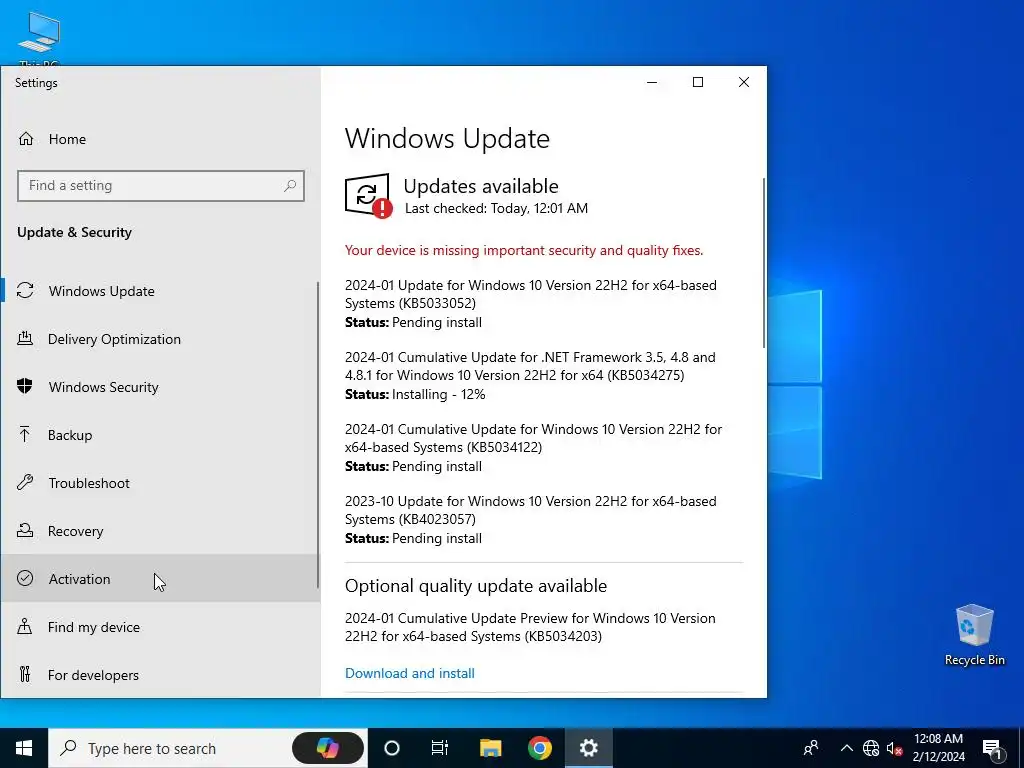Select the KB4023057 update text

click(x=530, y=510)
